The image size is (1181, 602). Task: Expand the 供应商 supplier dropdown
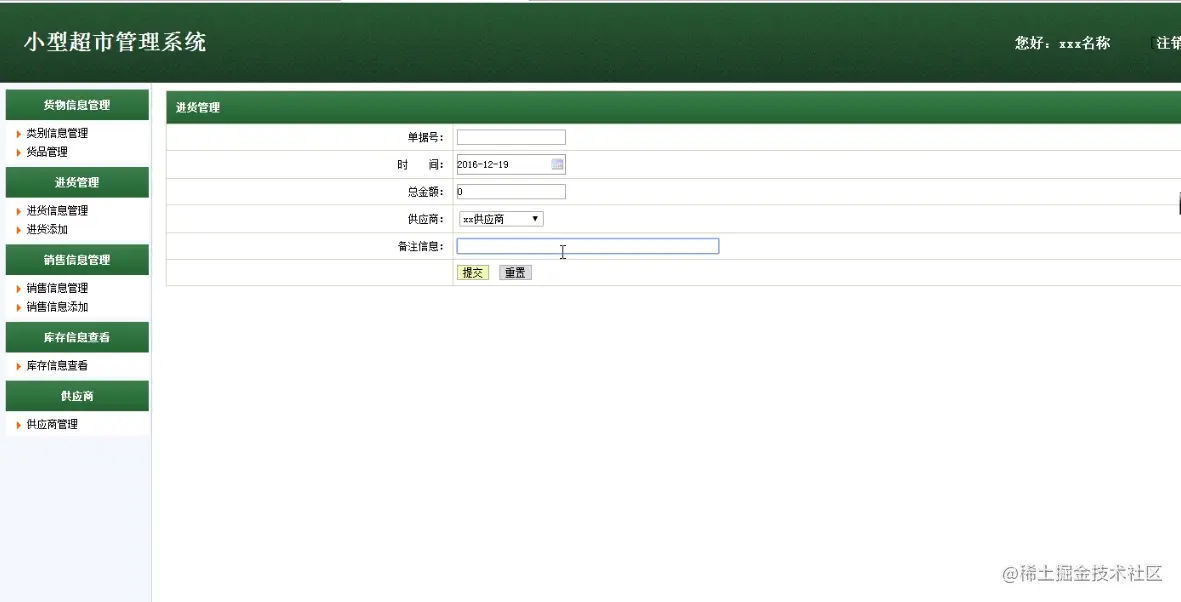(501, 219)
